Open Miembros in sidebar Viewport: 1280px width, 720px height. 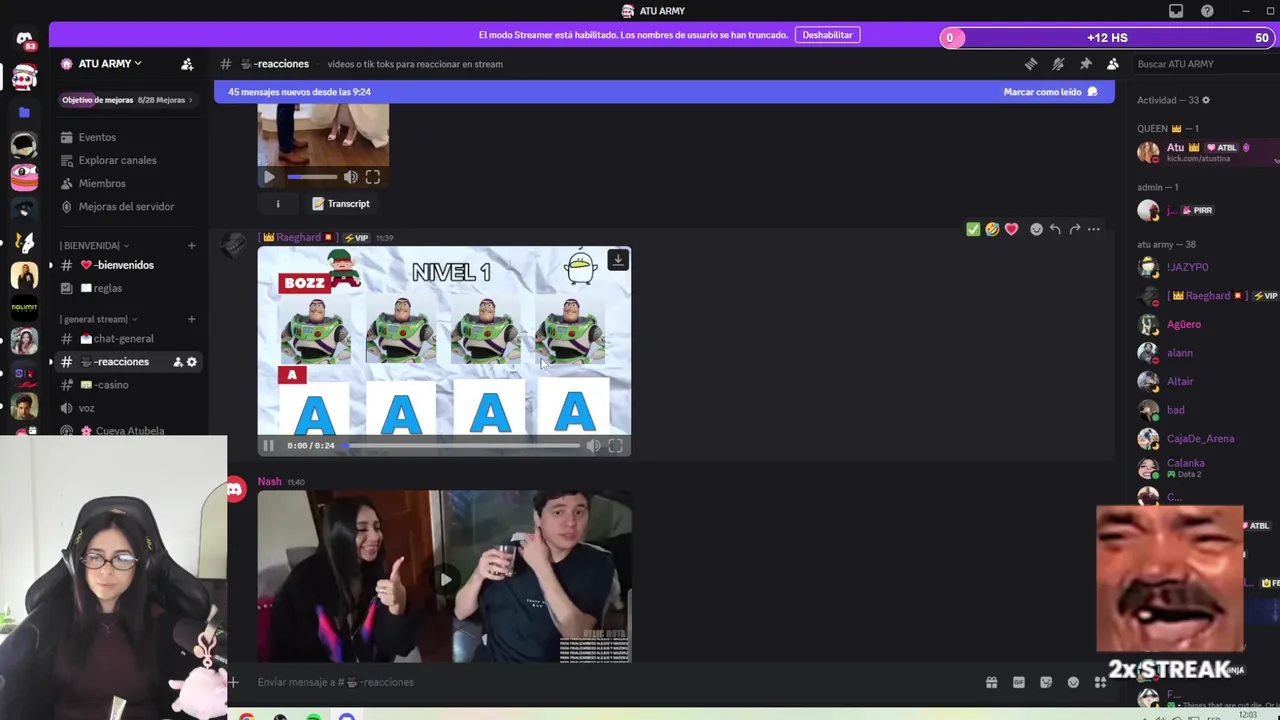(102, 183)
